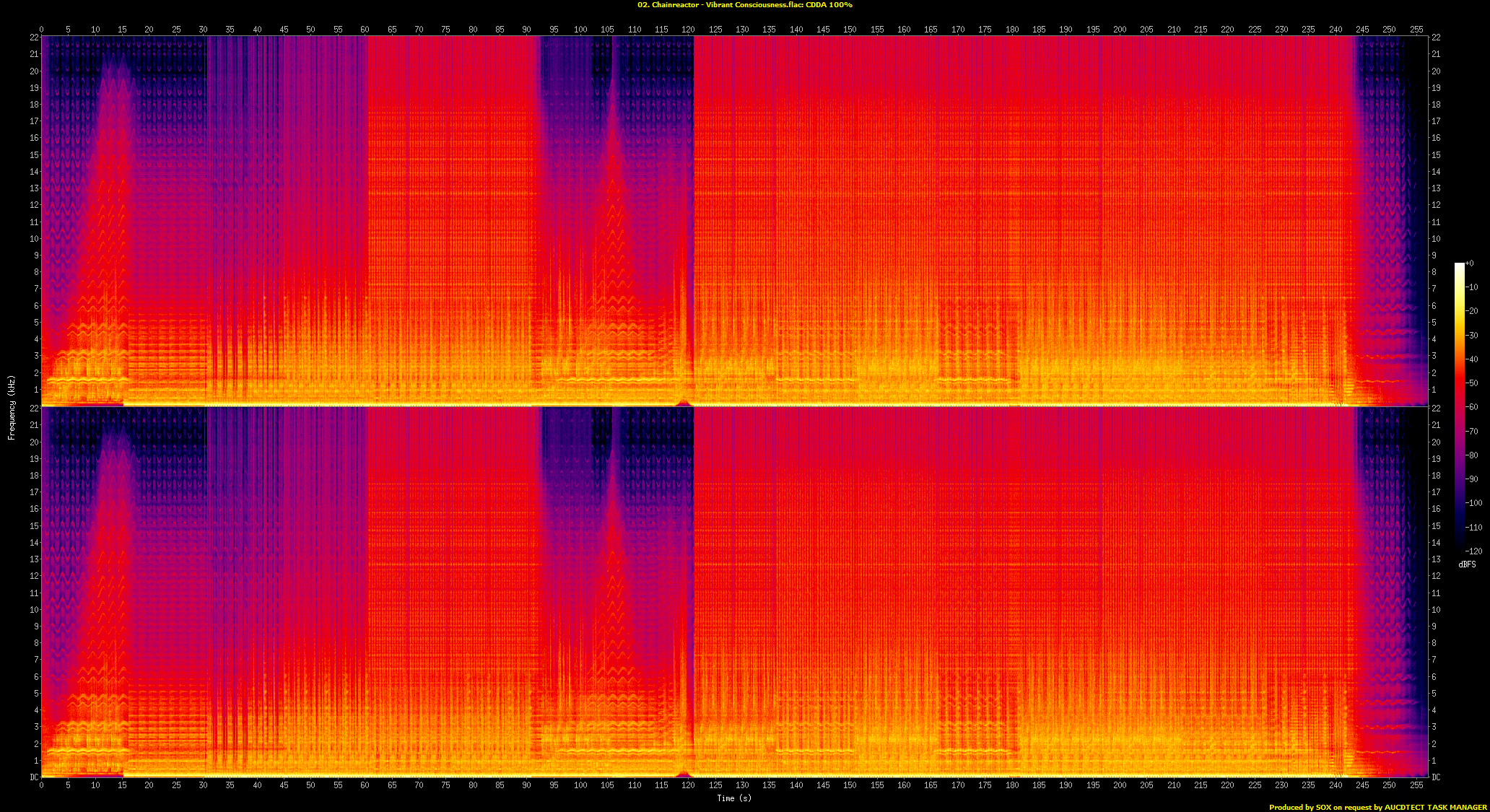Click the -120 label on the color scale
The width and height of the screenshot is (1490, 812).
coord(1473,551)
